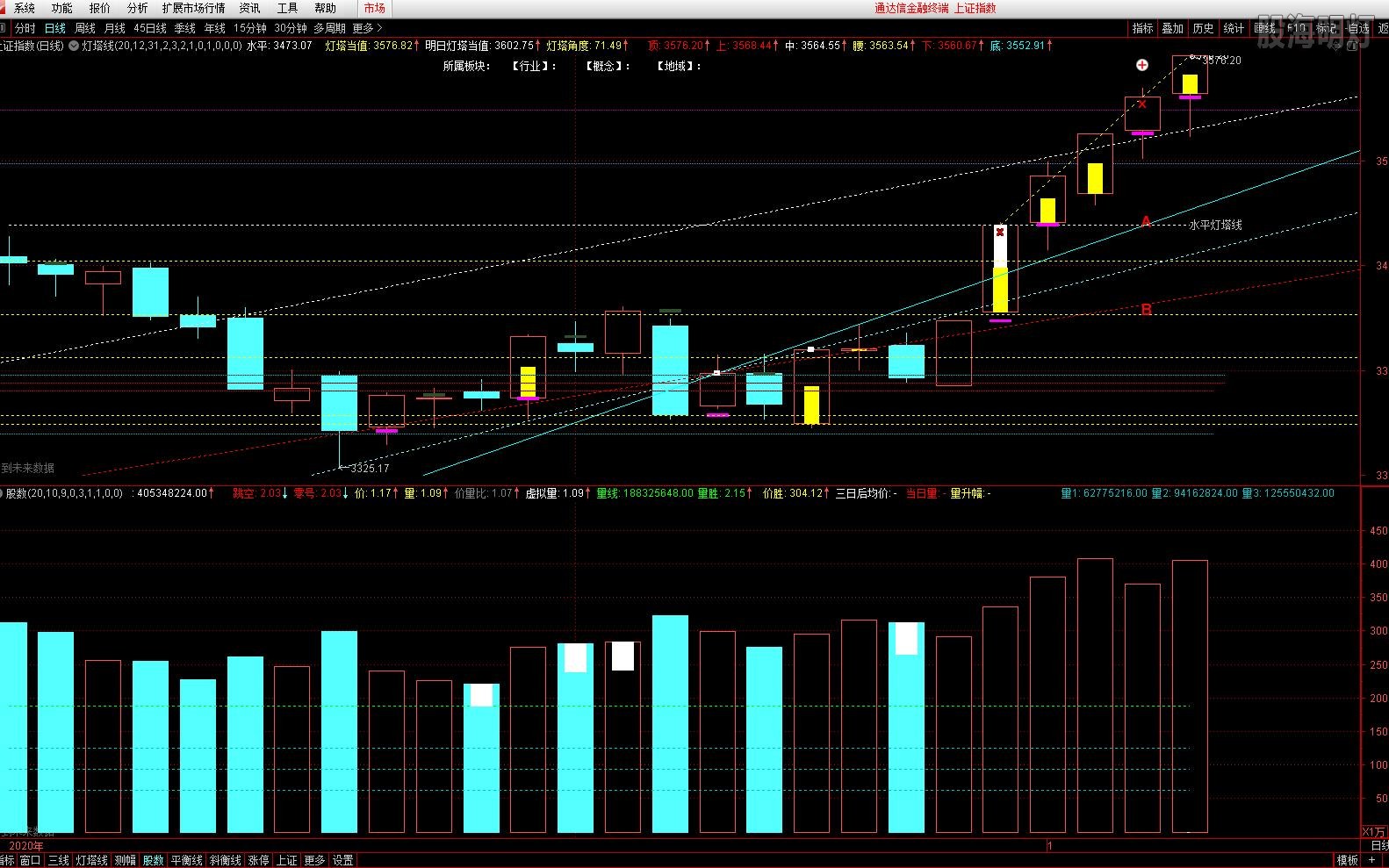
Task: Click the 历史 toolbar button
Action: click(1203, 28)
